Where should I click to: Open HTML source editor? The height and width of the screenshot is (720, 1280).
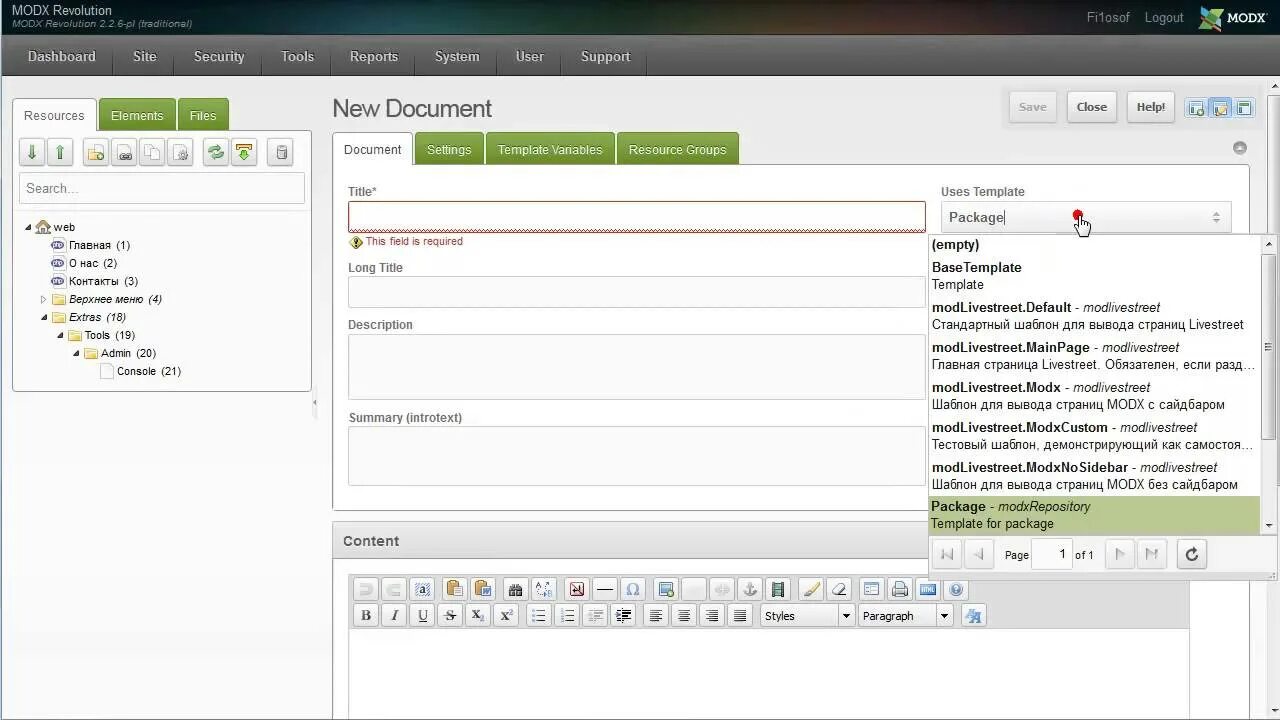(x=928, y=589)
